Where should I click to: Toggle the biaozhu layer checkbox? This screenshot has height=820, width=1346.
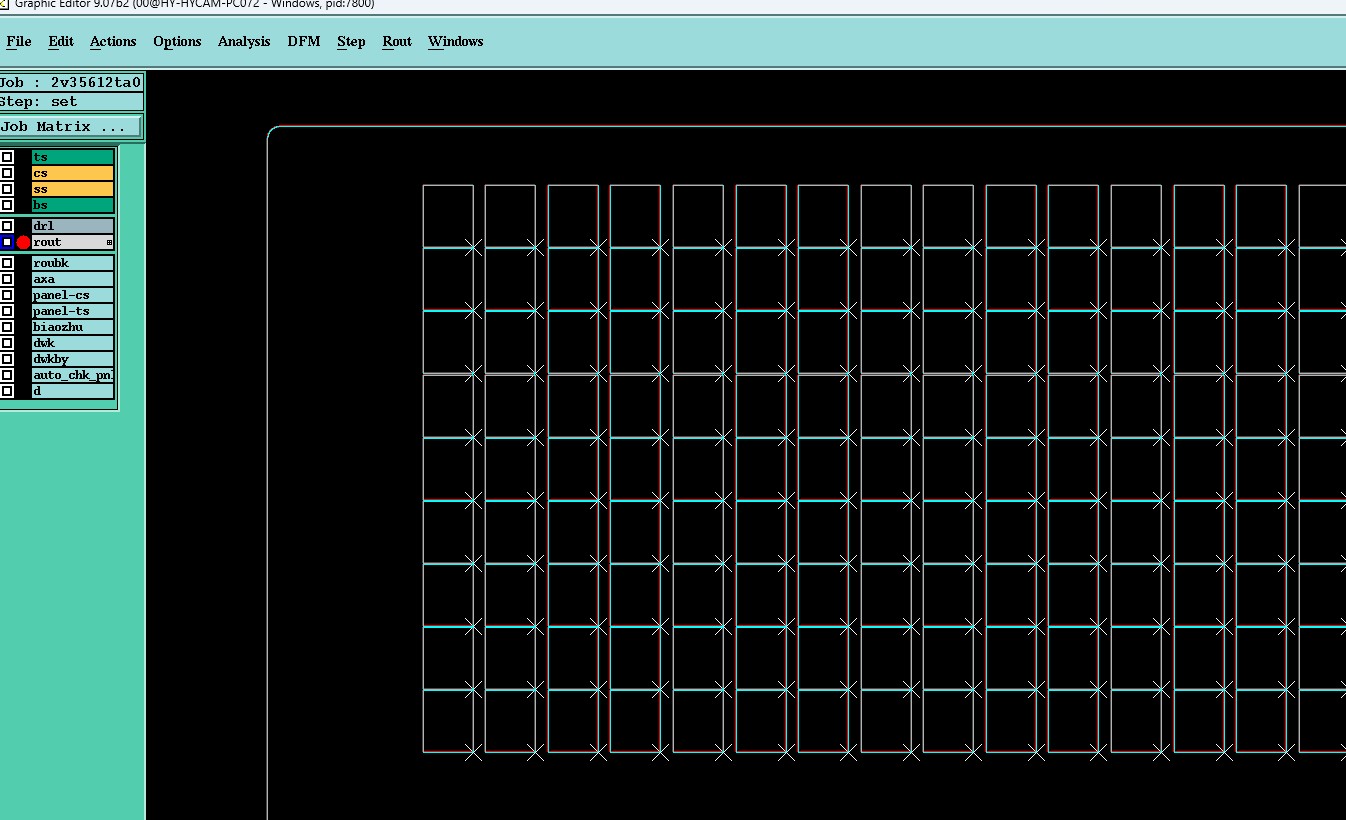[7, 327]
